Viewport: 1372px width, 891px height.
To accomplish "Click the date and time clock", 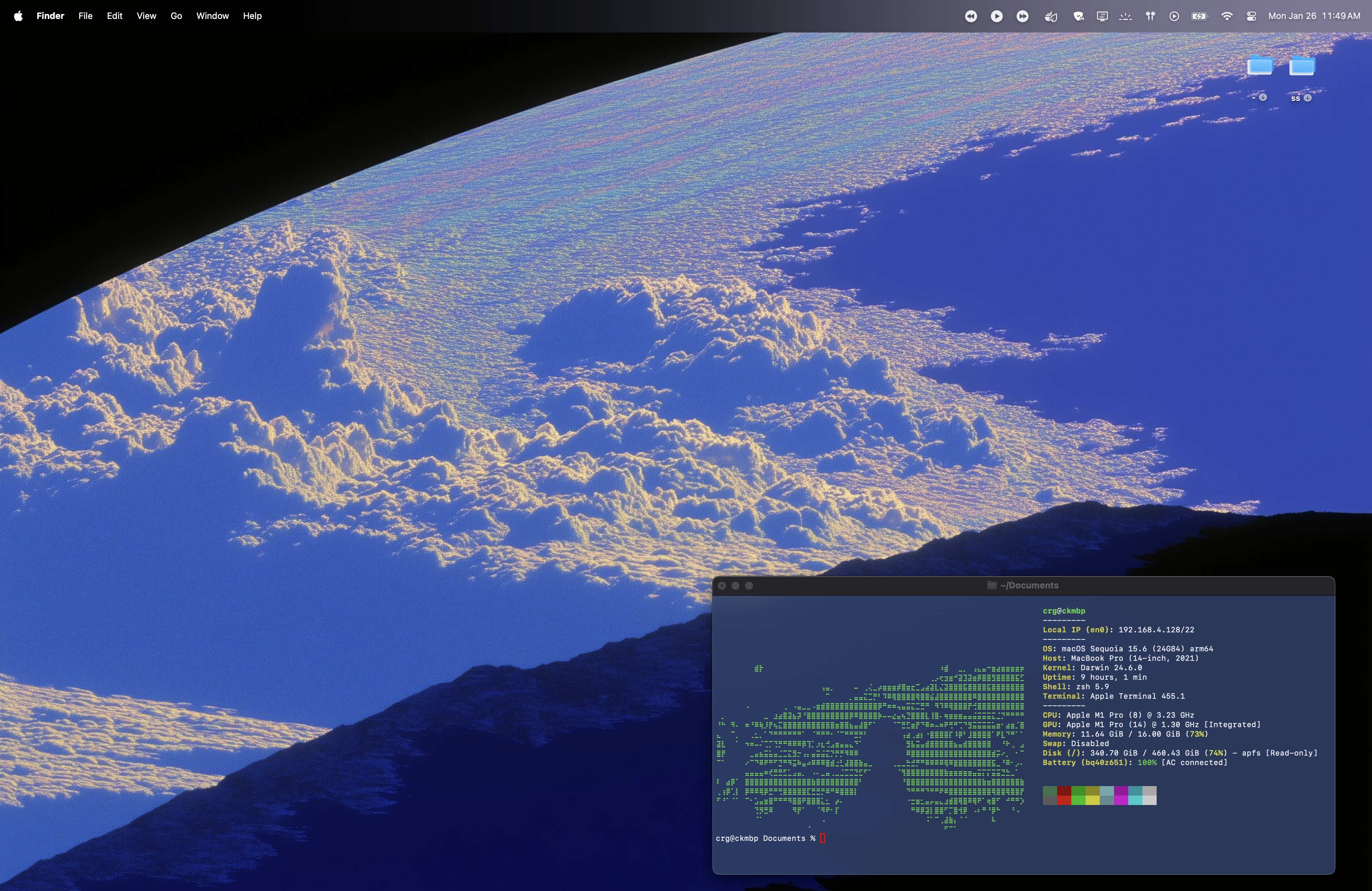I will point(1314,16).
